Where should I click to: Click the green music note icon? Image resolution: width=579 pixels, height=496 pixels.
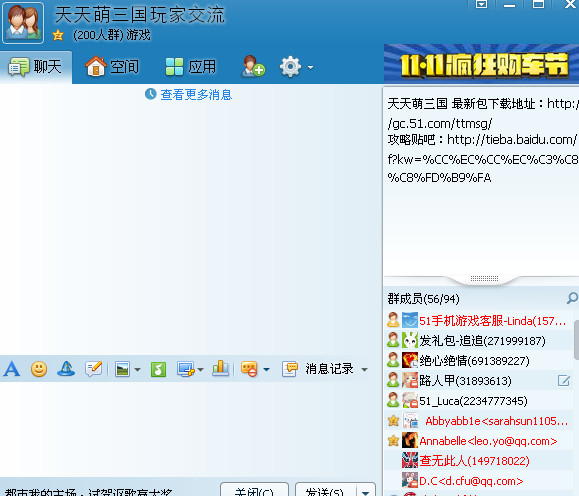[158, 369]
